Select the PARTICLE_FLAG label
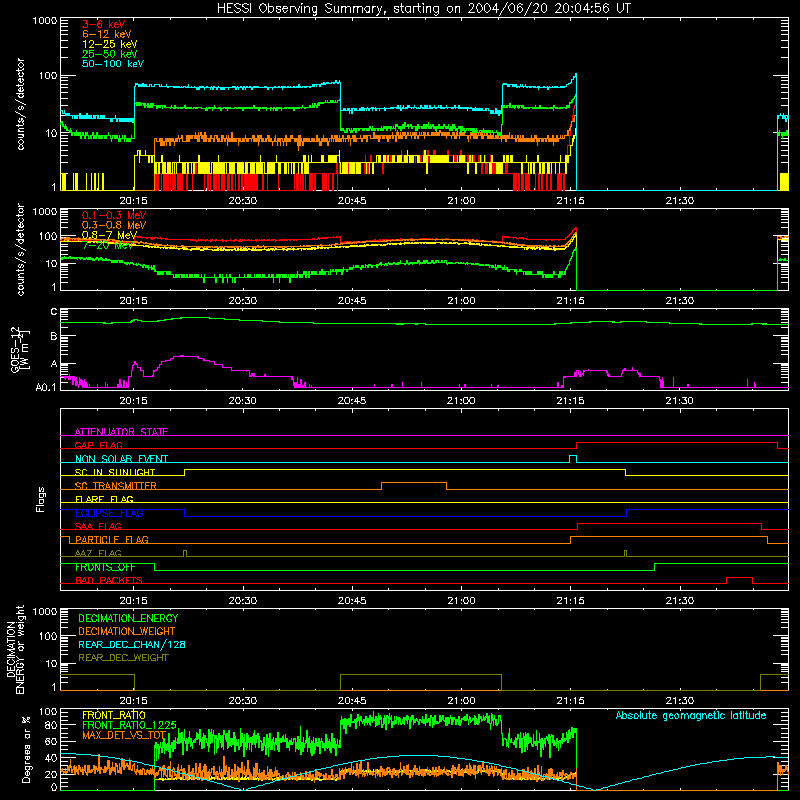Viewport: 800px width, 800px height. click(112, 540)
